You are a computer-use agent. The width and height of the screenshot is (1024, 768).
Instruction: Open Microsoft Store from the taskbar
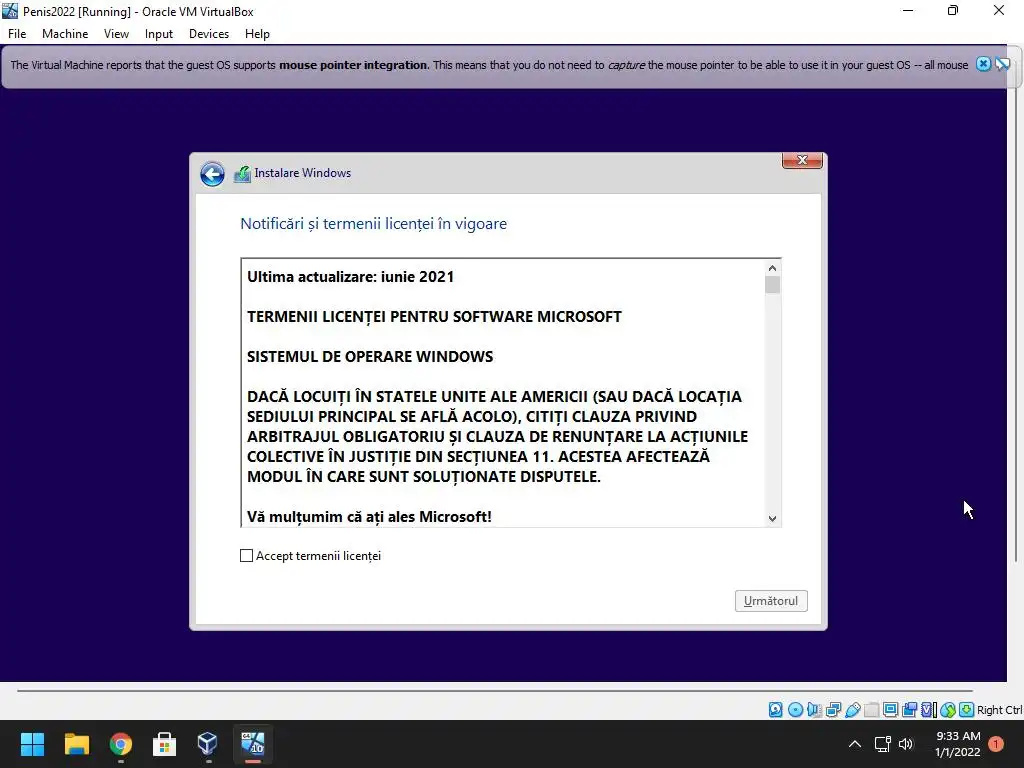(x=164, y=744)
